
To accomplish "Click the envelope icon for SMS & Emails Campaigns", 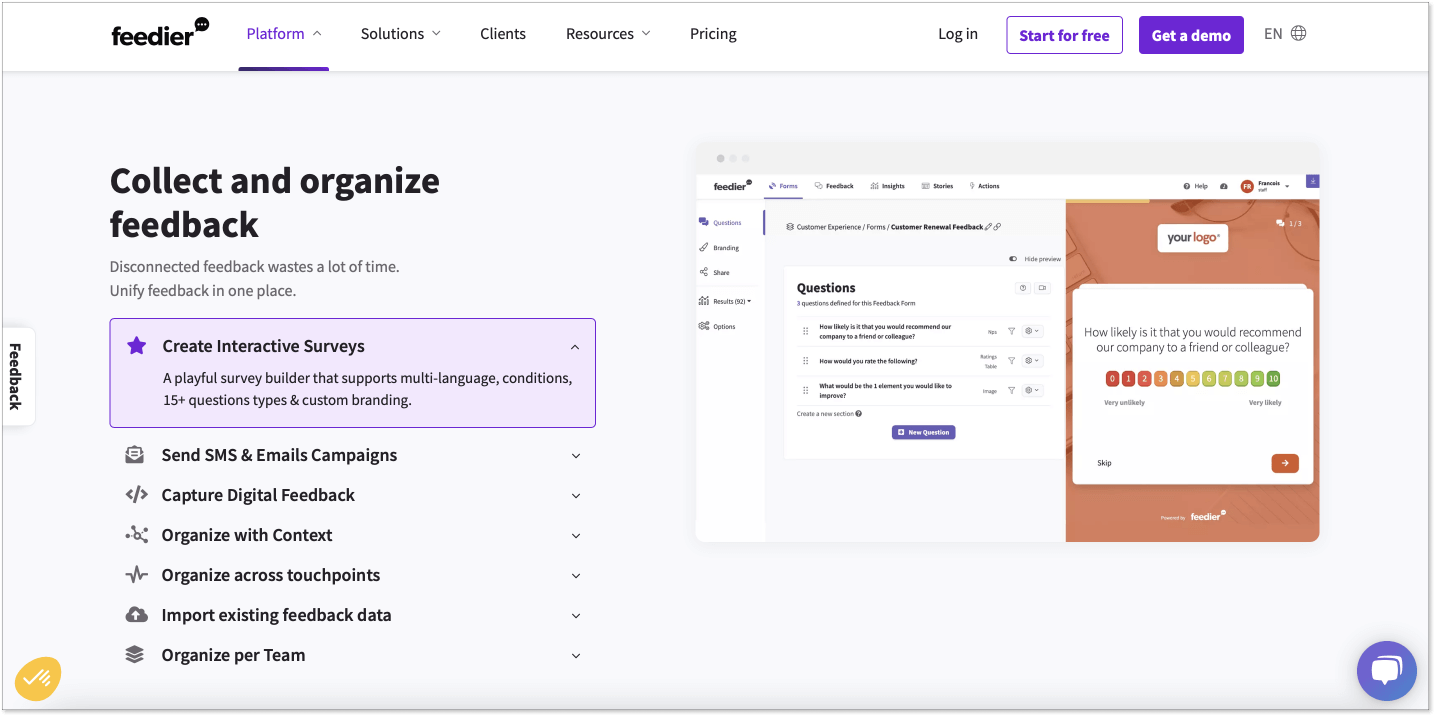I will click(135, 455).
